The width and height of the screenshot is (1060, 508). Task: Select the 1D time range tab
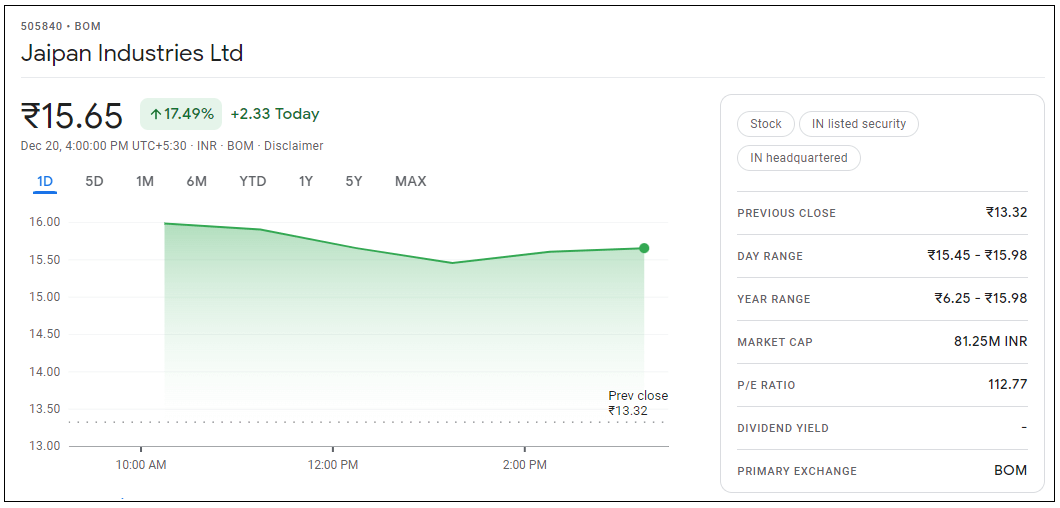(x=45, y=181)
